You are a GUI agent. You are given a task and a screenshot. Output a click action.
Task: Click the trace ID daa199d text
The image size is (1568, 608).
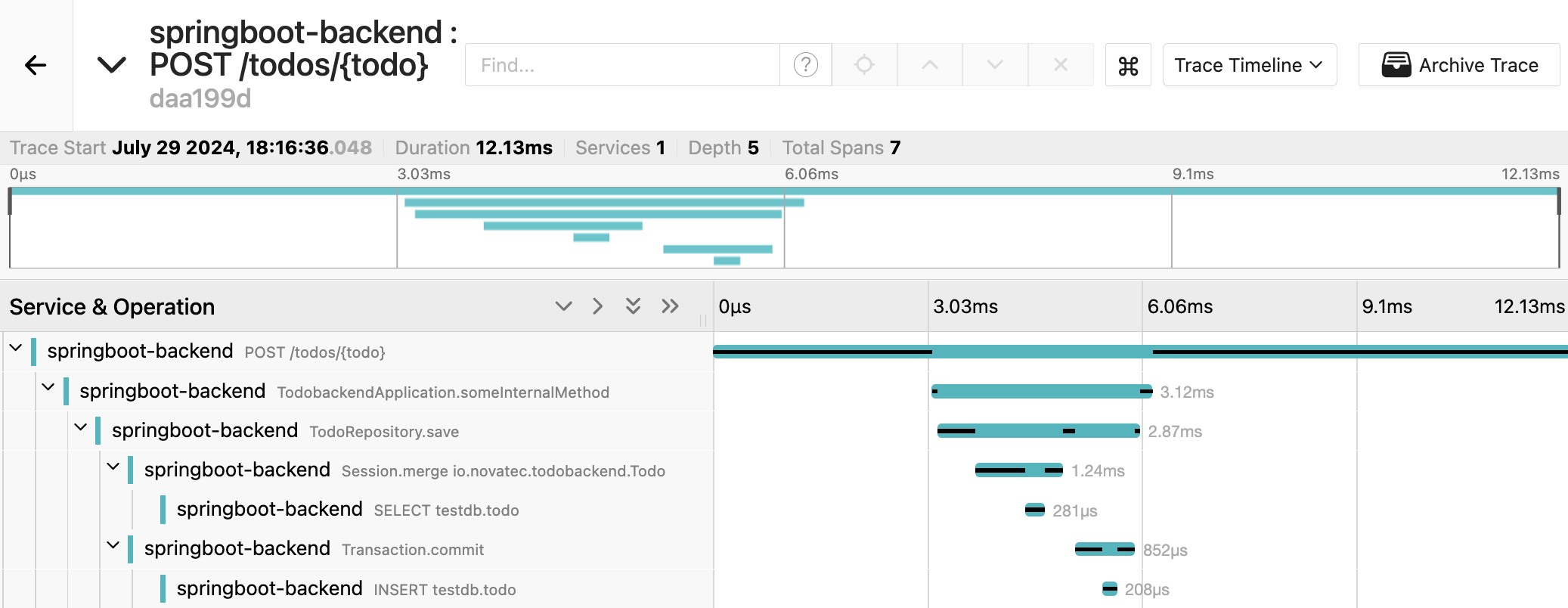click(x=200, y=98)
